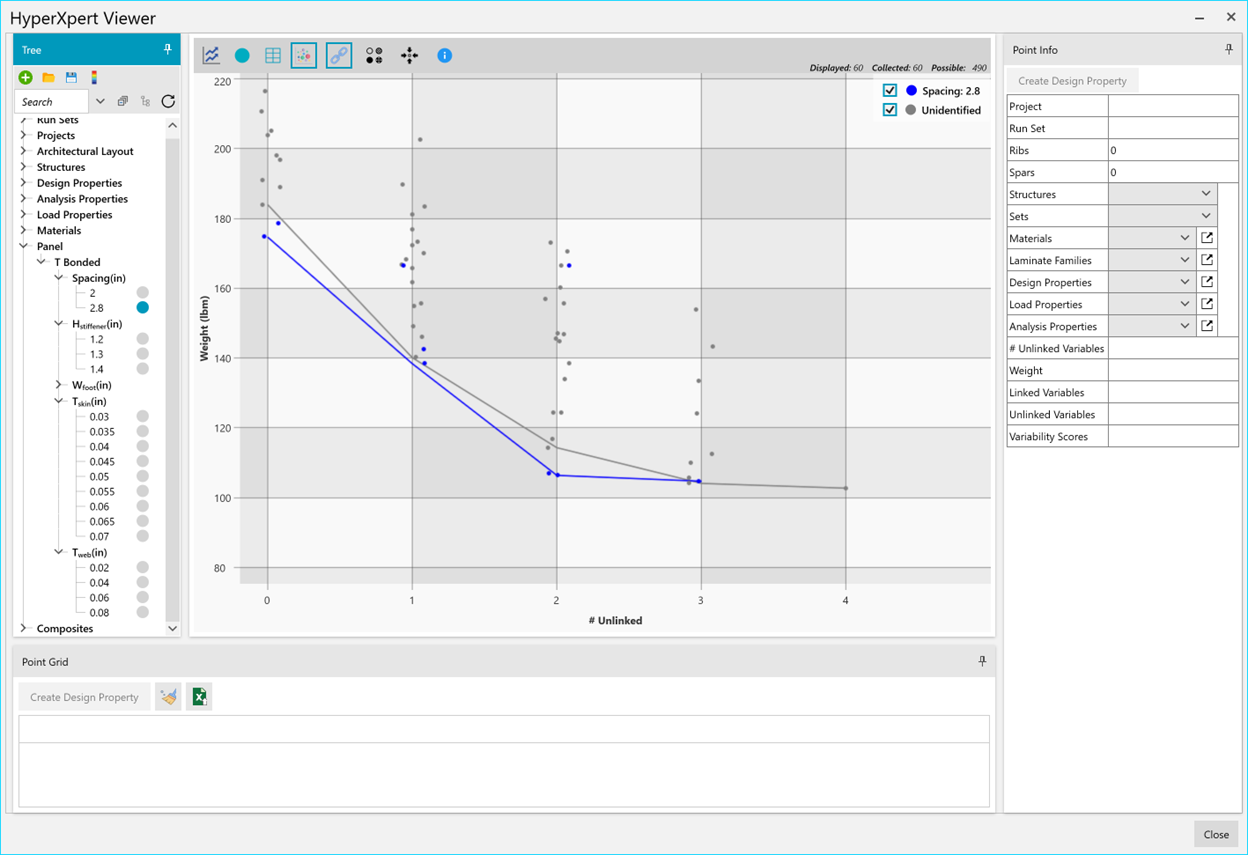Screen dimensions: 1248x855
Task: Select Materials in the tree
Action: click(59, 231)
